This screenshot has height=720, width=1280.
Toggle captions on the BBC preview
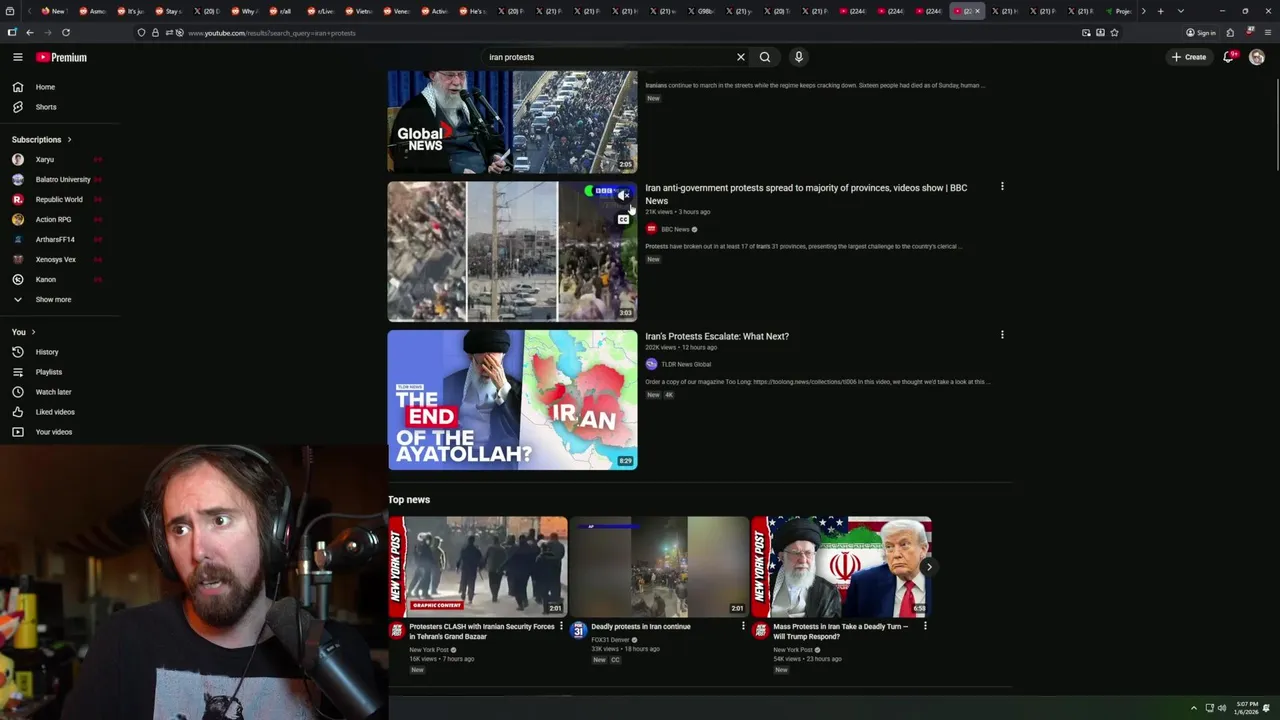pos(623,219)
